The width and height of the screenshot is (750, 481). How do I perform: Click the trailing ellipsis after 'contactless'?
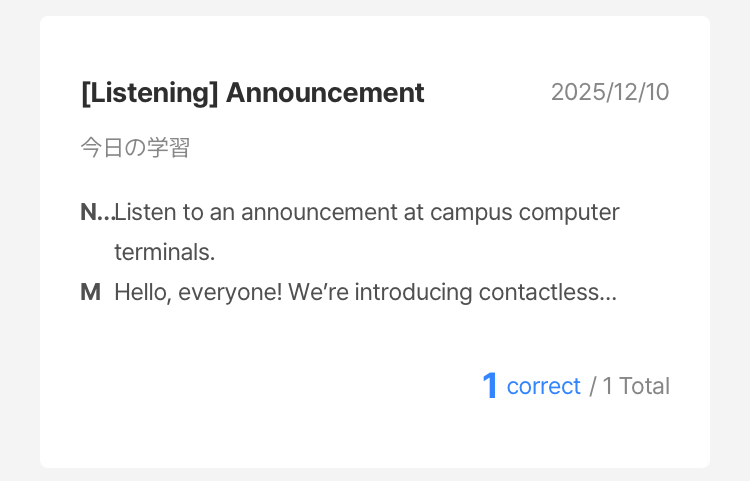(x=610, y=294)
